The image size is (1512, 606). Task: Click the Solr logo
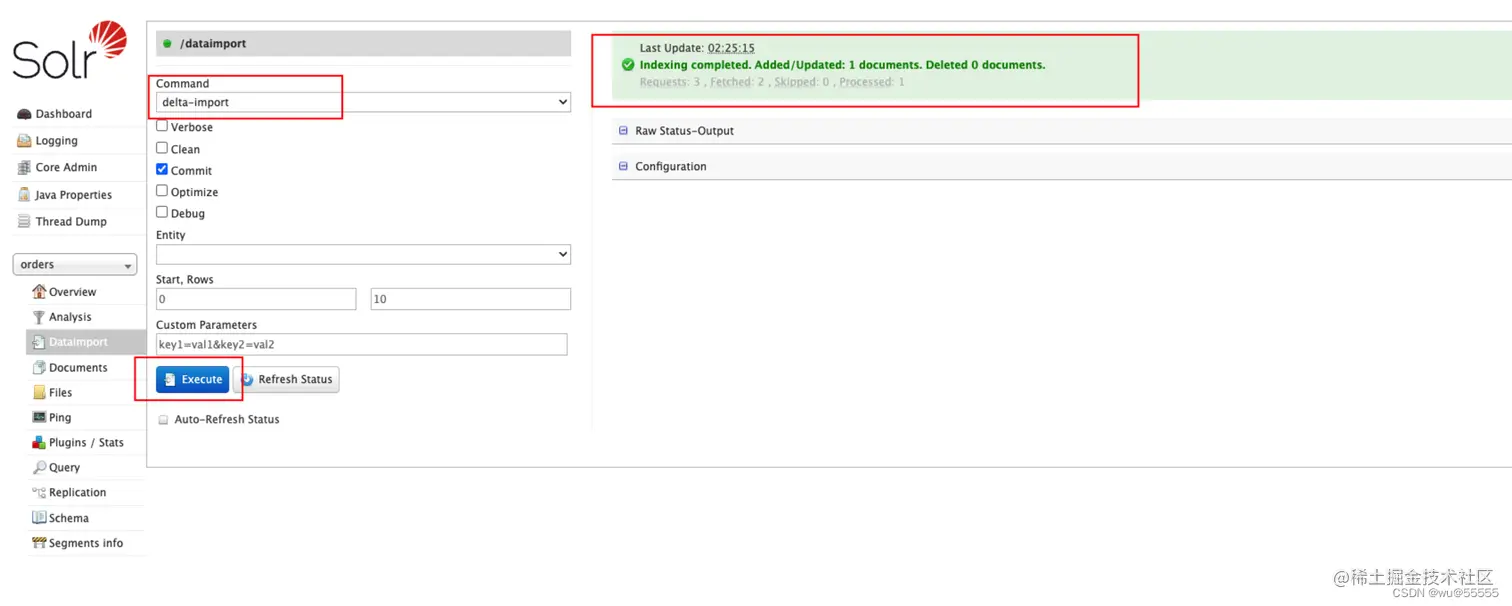pyautogui.click(x=70, y=51)
